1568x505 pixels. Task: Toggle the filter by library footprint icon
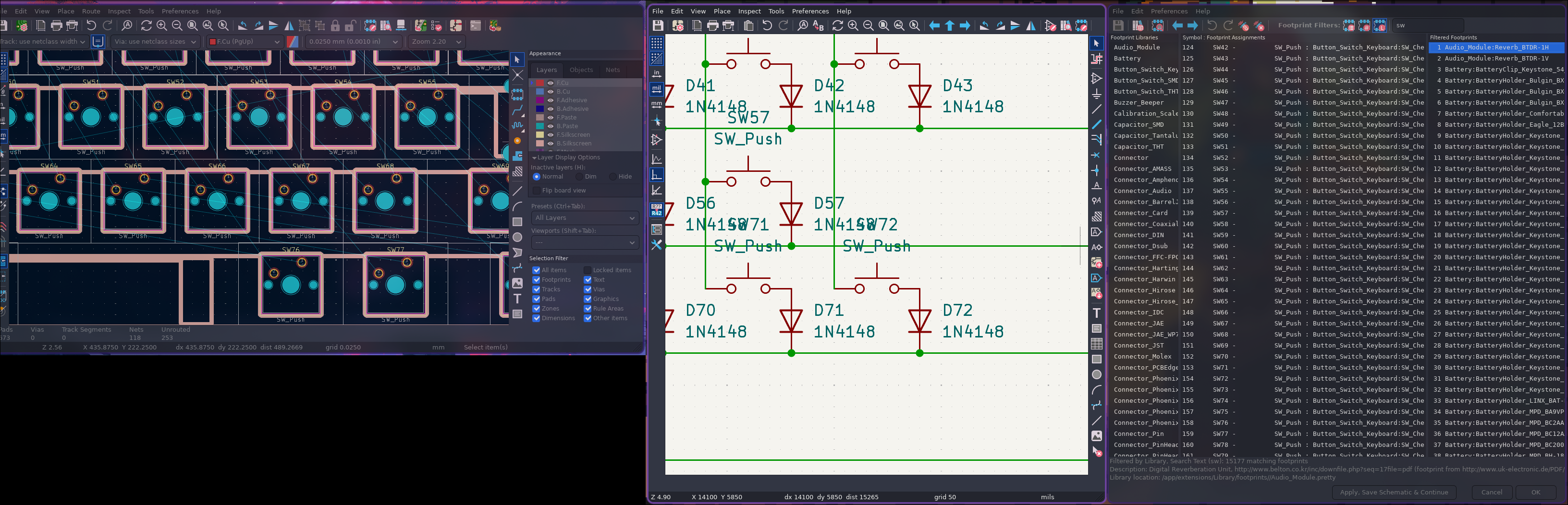1380,25
